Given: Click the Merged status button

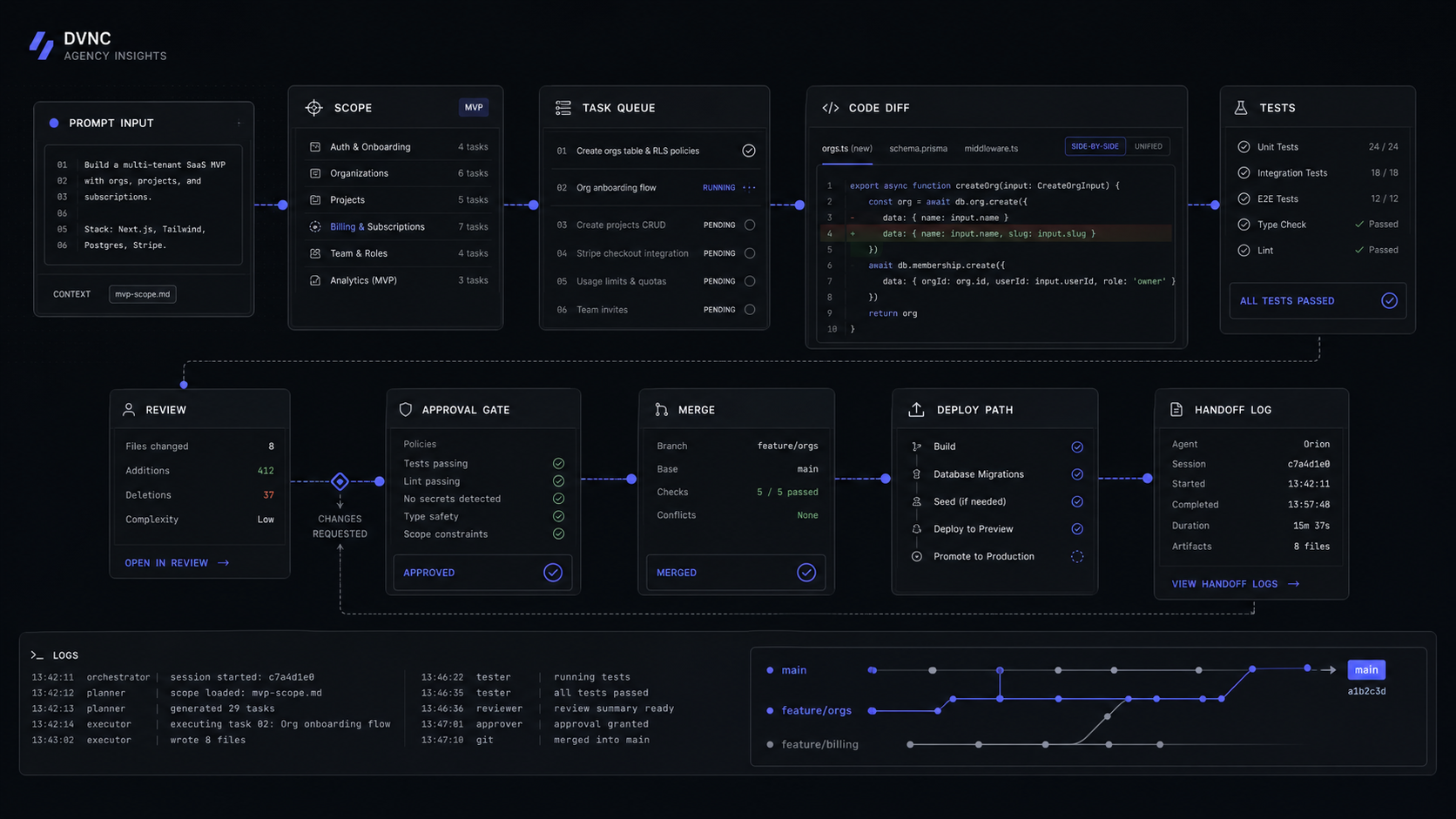Looking at the screenshot, I should [736, 573].
